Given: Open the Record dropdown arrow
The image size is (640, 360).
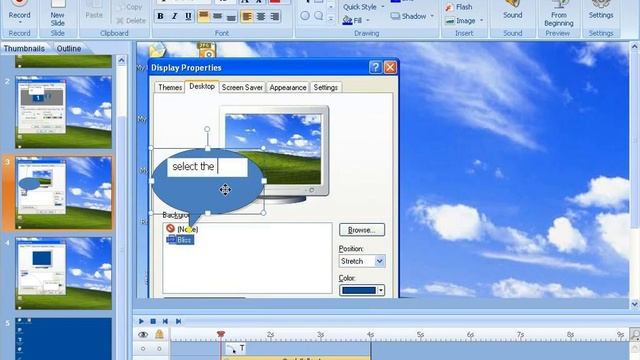Looking at the screenshot, I should 20,22.
